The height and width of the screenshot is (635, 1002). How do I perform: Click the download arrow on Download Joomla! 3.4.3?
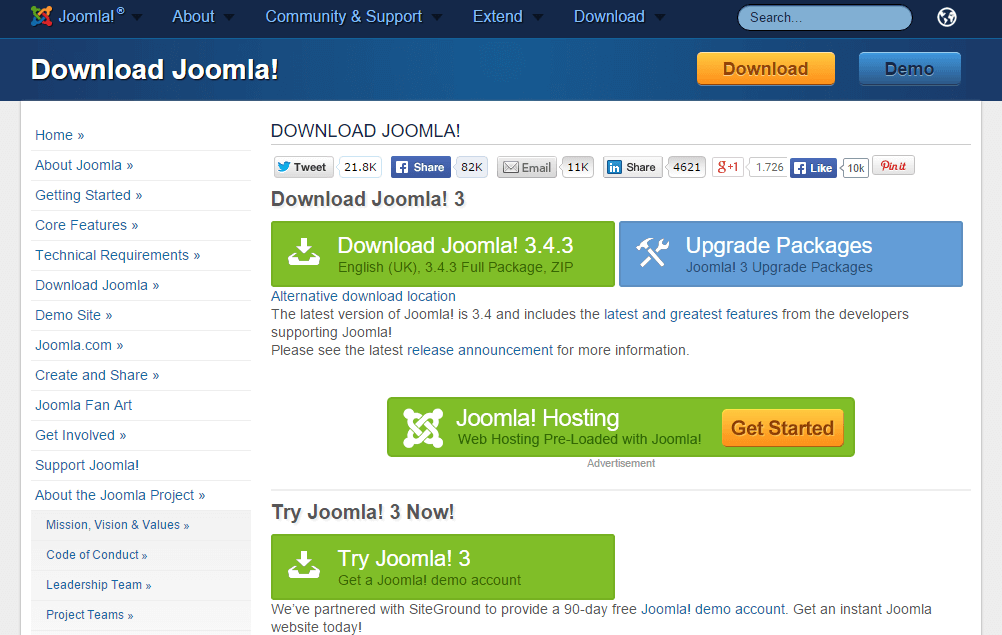point(304,253)
